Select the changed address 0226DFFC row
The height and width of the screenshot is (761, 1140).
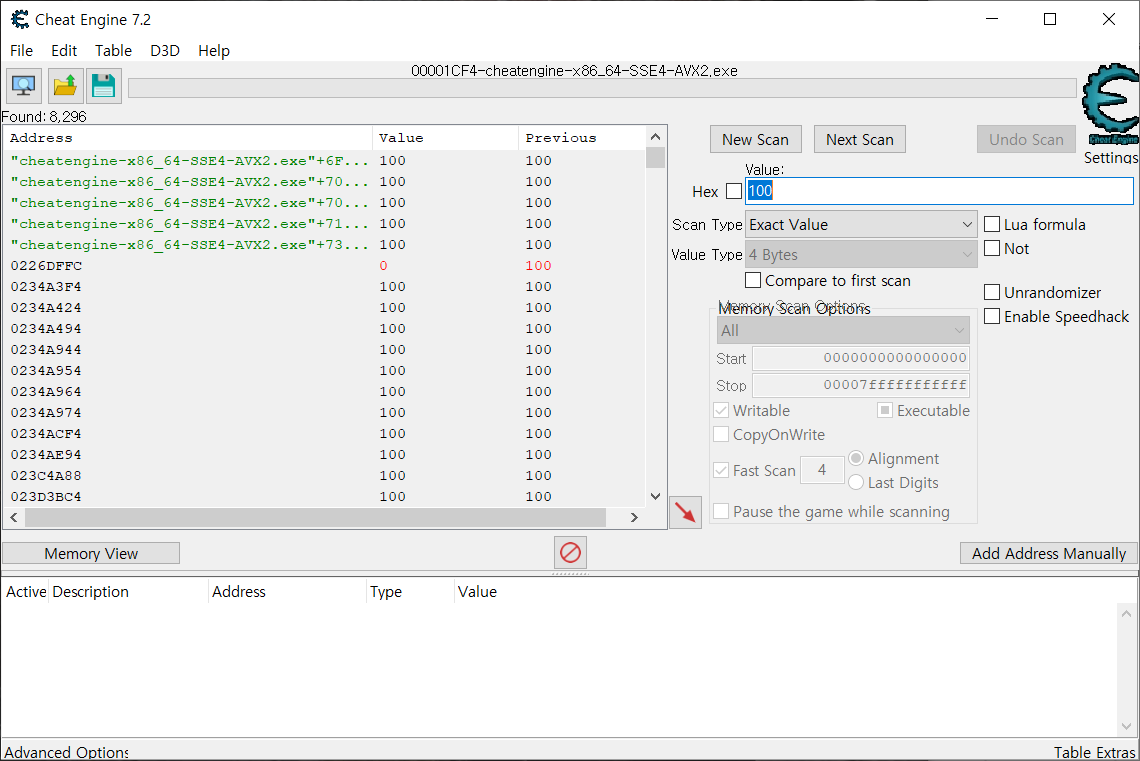(x=324, y=266)
